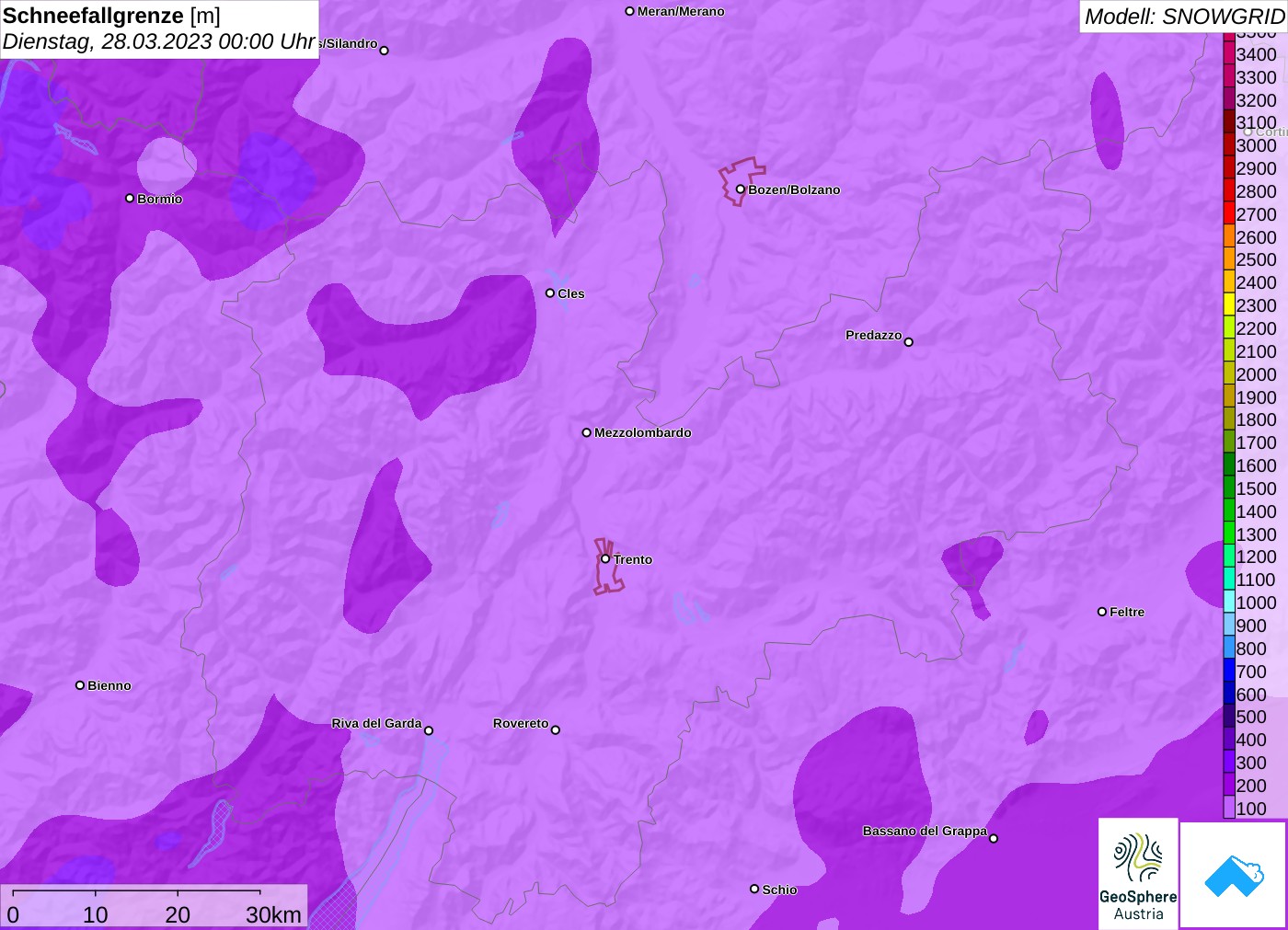Click the Bormio location marker dot
This screenshot has height=930, width=1288.
pyautogui.click(x=130, y=198)
